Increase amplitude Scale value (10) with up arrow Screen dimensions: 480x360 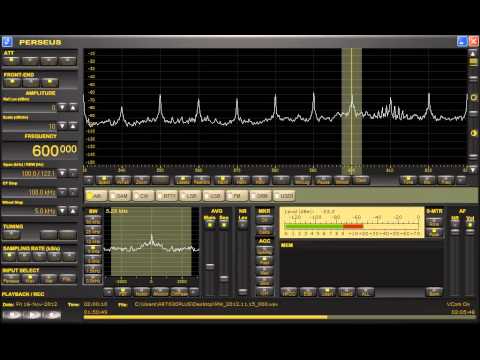pyautogui.click(x=73, y=126)
